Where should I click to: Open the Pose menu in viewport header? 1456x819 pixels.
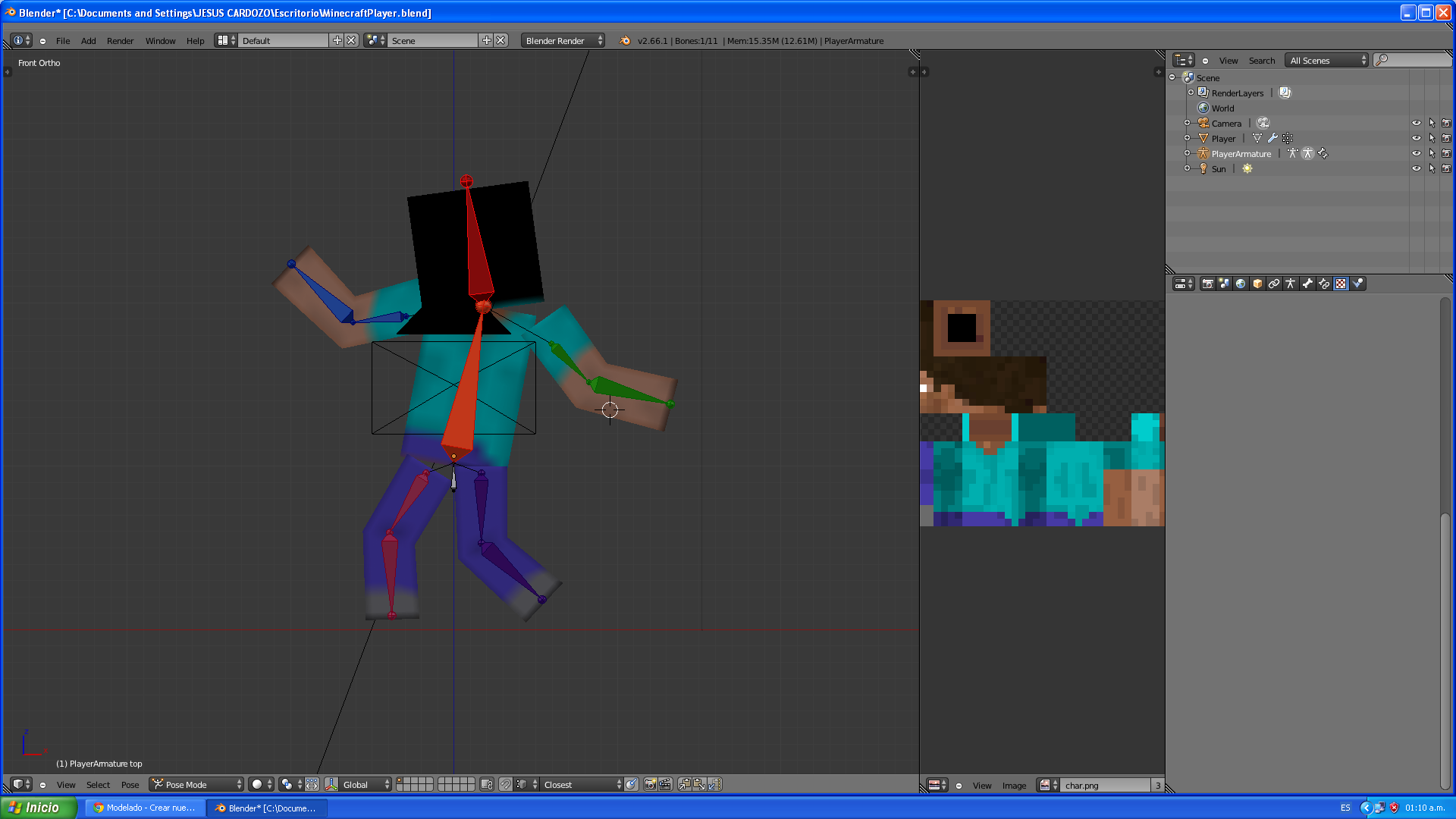tap(130, 785)
